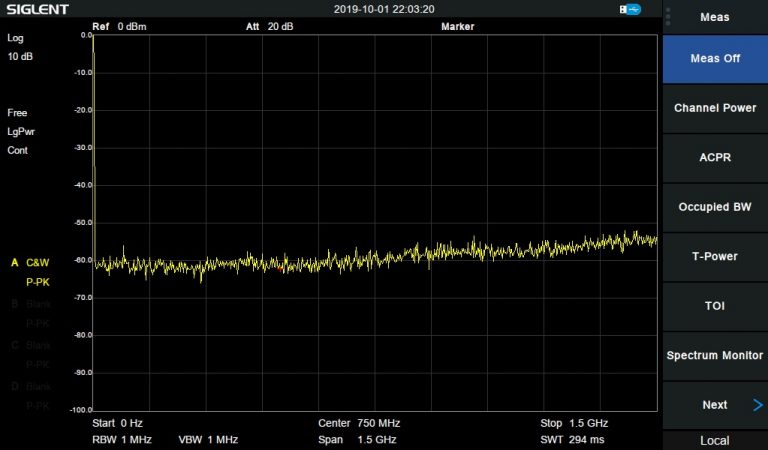Start the TOI measurement
This screenshot has width=768, height=450.
(714, 306)
